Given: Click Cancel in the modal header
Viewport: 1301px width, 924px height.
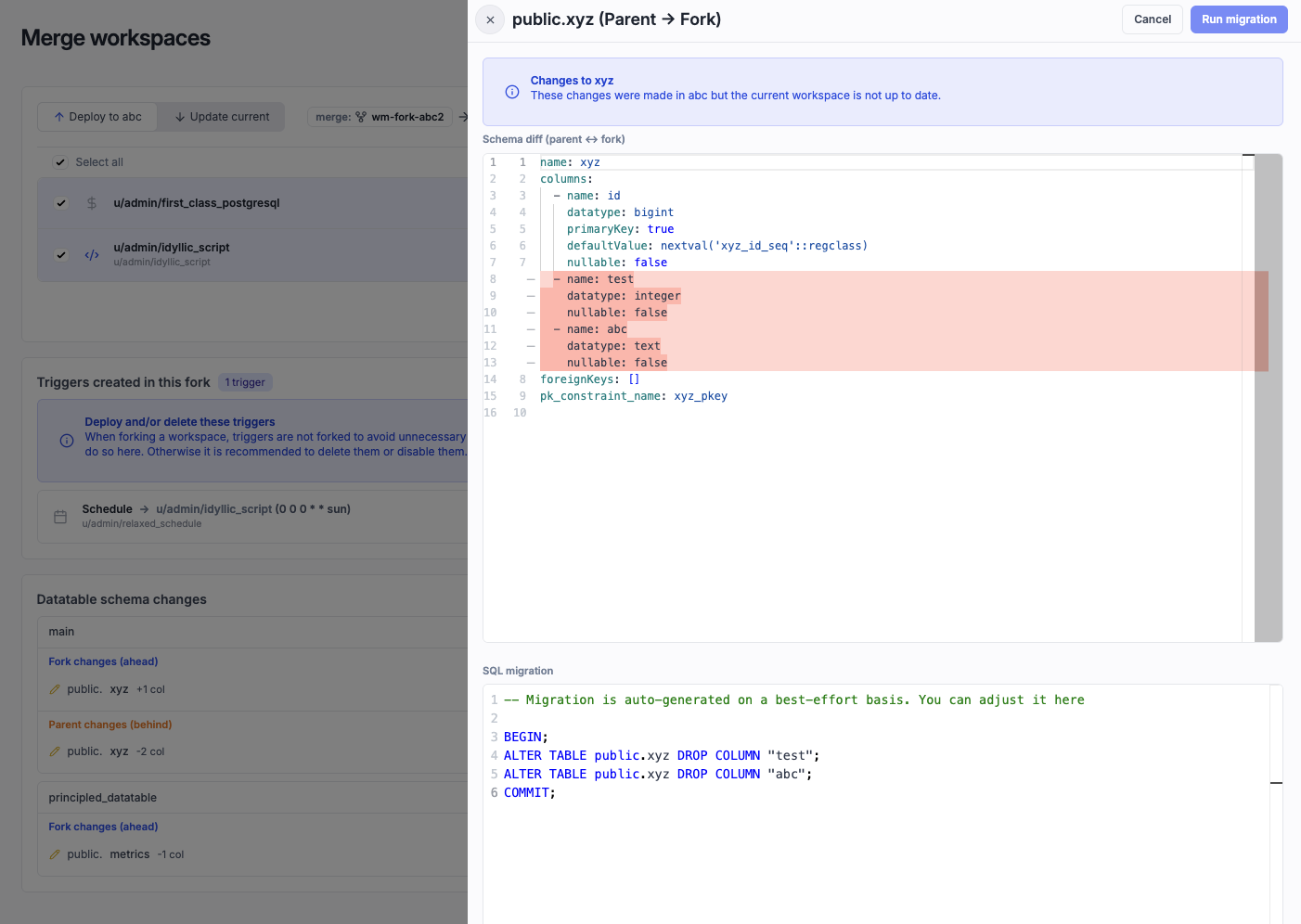Looking at the screenshot, I should [x=1152, y=19].
